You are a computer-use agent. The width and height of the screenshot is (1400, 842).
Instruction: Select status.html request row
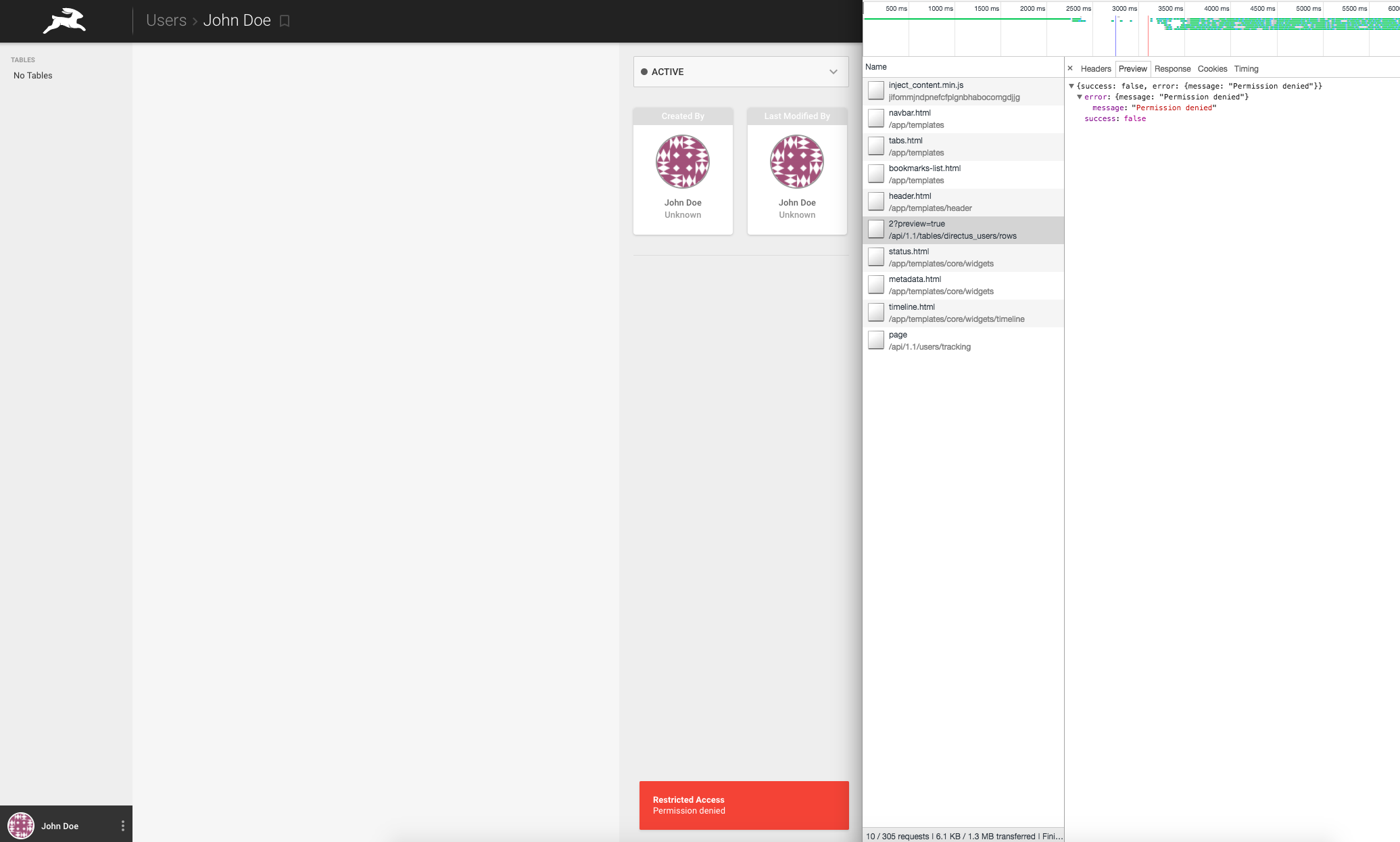(x=963, y=258)
